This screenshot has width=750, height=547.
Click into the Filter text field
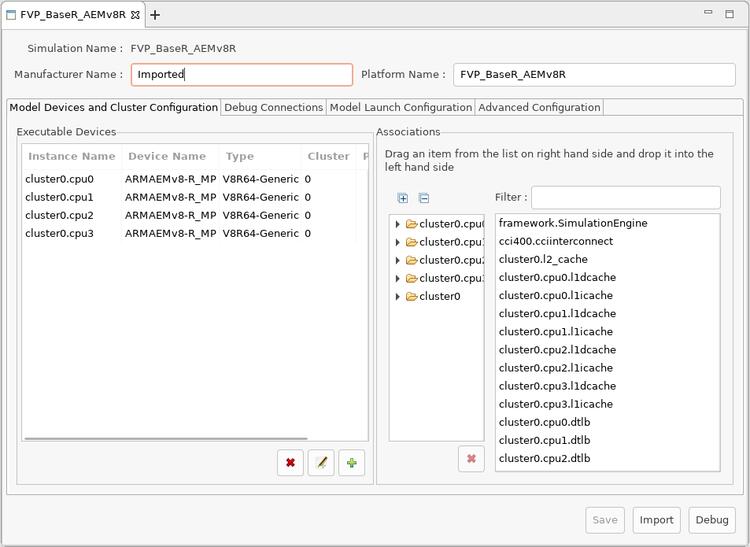pos(625,197)
